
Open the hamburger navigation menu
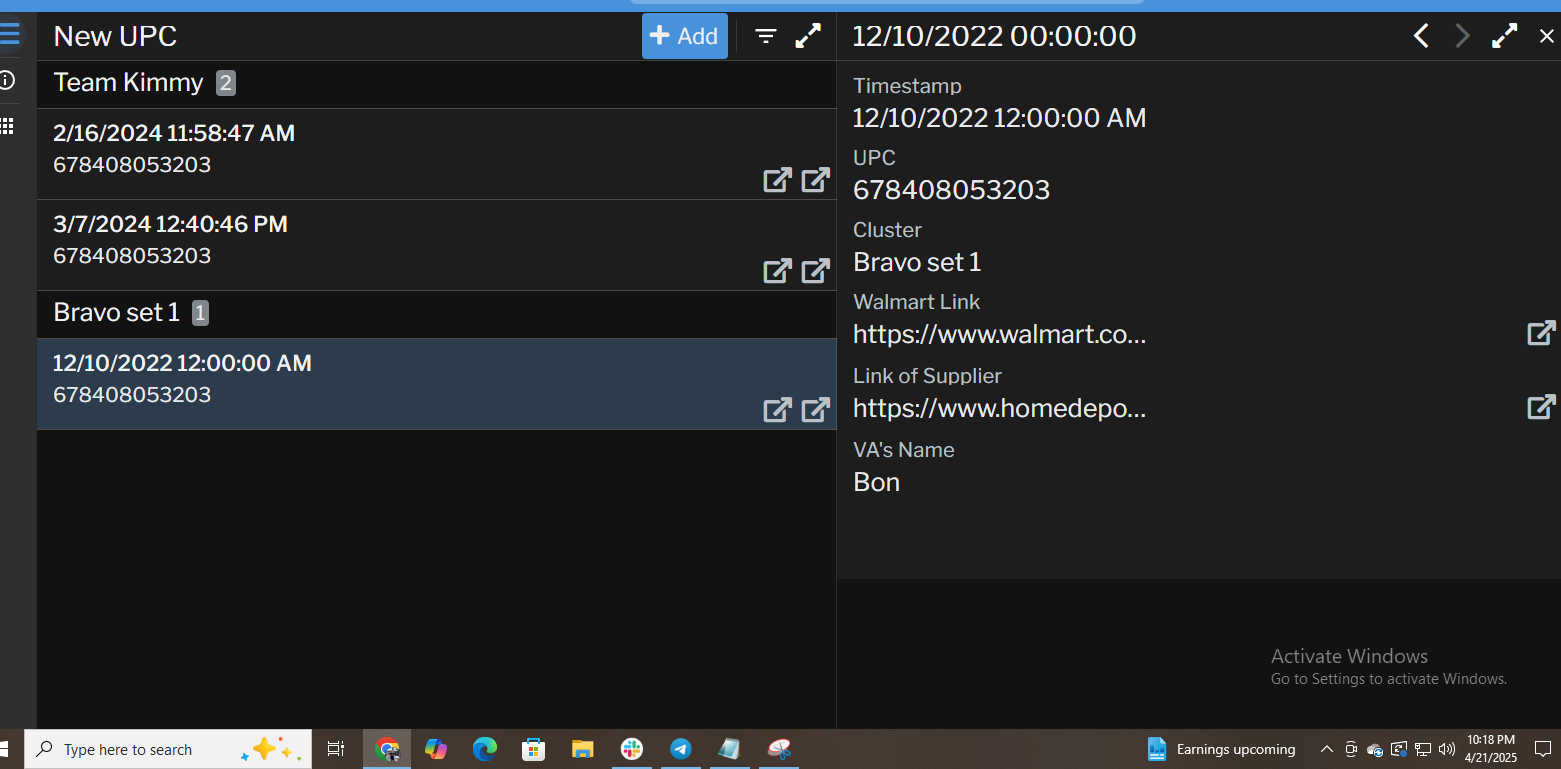point(9,35)
